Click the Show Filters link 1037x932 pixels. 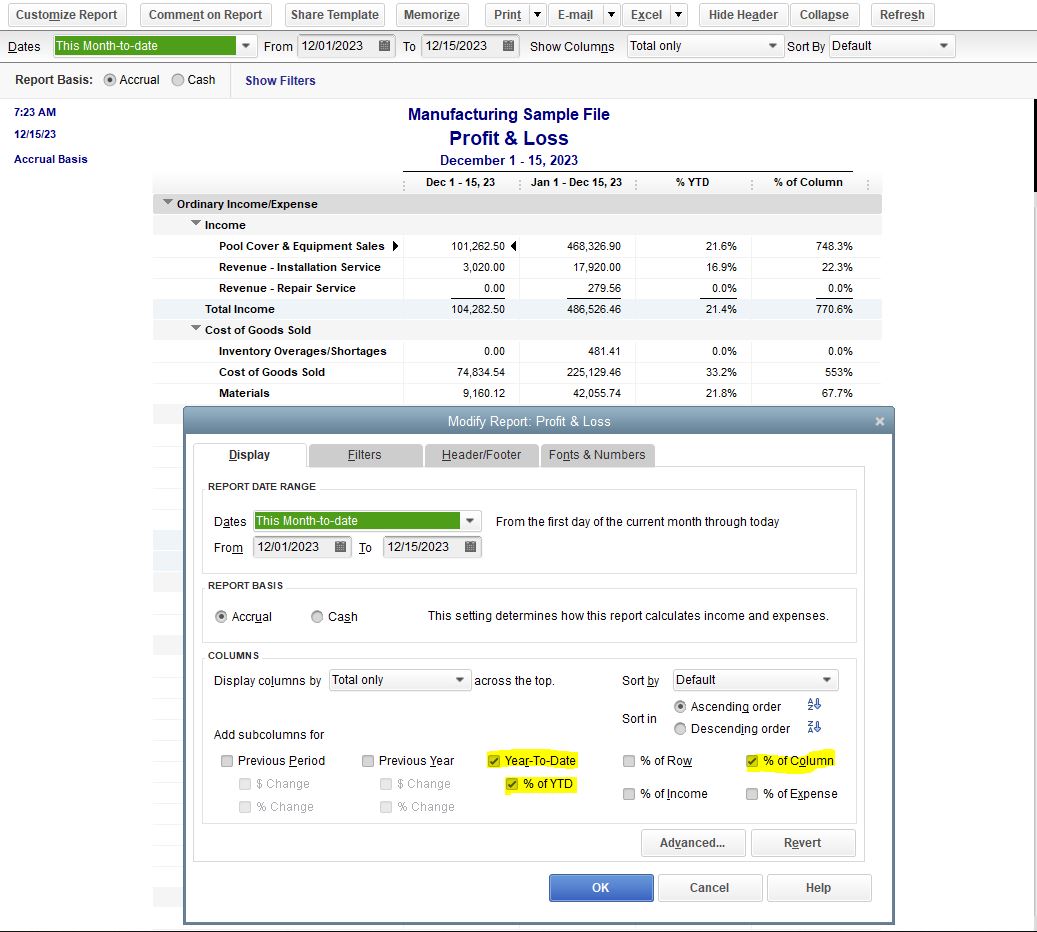[x=279, y=81]
